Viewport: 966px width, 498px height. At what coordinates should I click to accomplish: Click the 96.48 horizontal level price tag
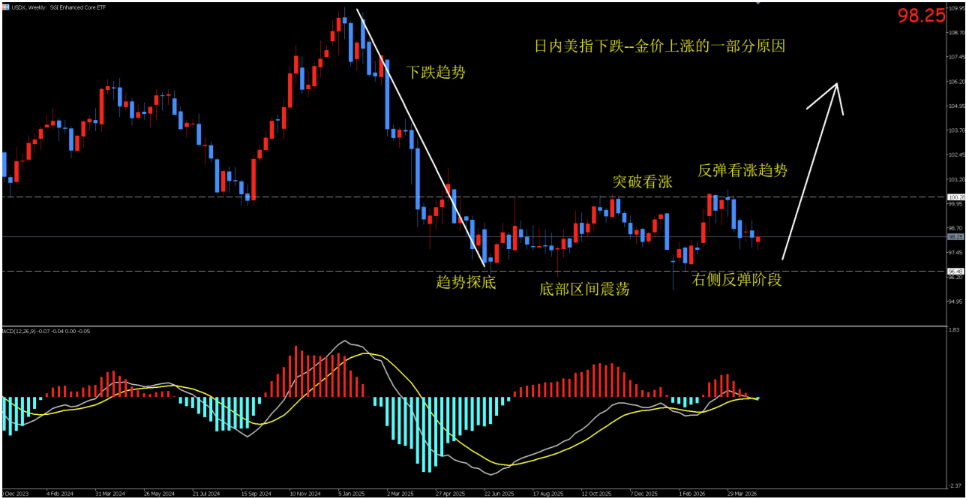pyautogui.click(x=955, y=271)
